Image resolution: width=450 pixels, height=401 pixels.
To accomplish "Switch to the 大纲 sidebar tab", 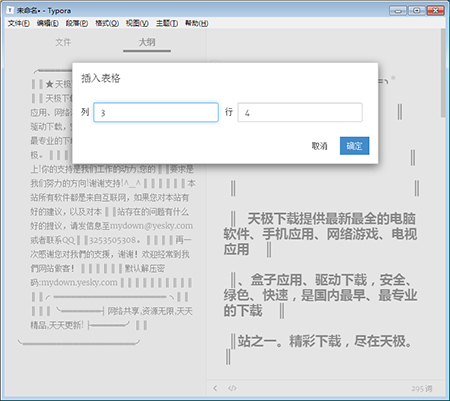I will [x=147, y=42].
